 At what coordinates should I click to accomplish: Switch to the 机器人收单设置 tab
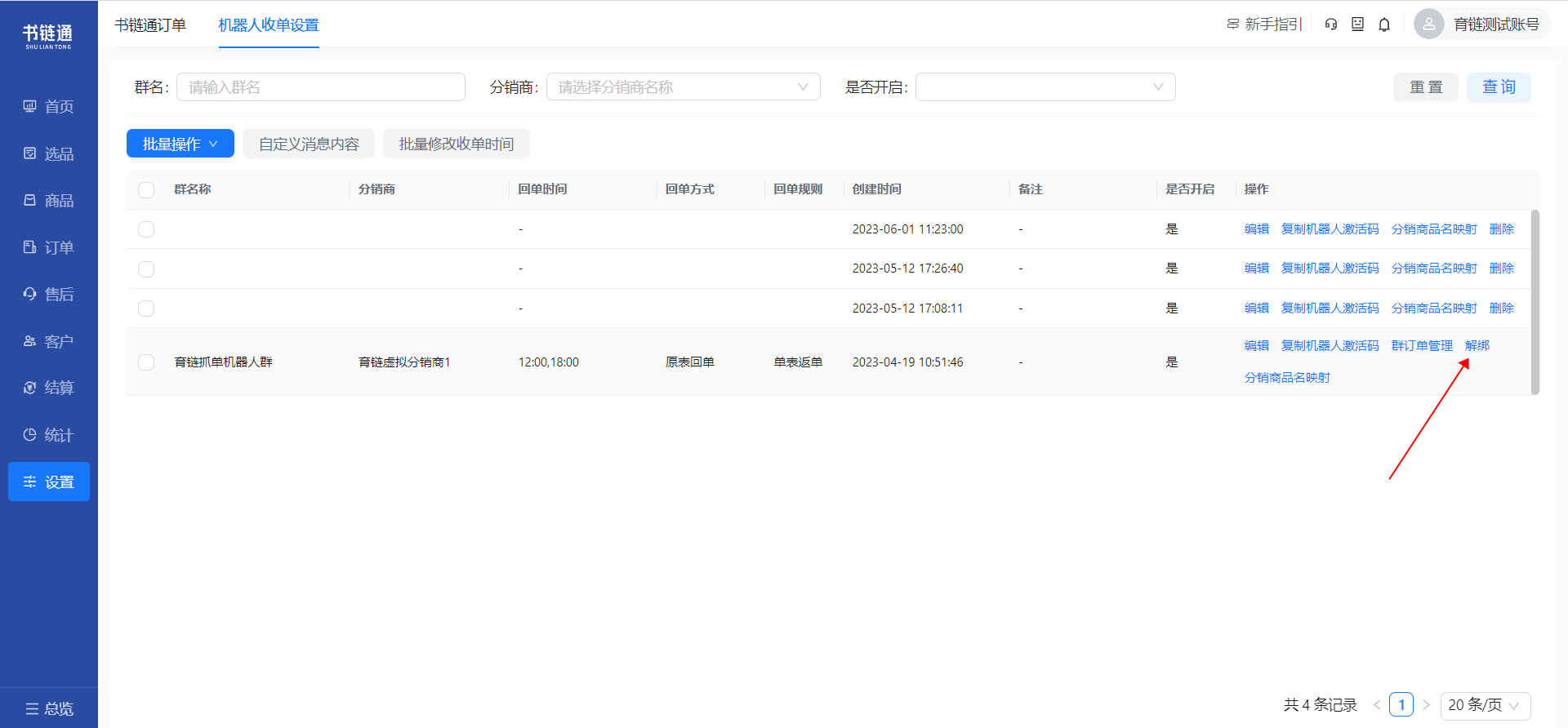click(x=269, y=25)
